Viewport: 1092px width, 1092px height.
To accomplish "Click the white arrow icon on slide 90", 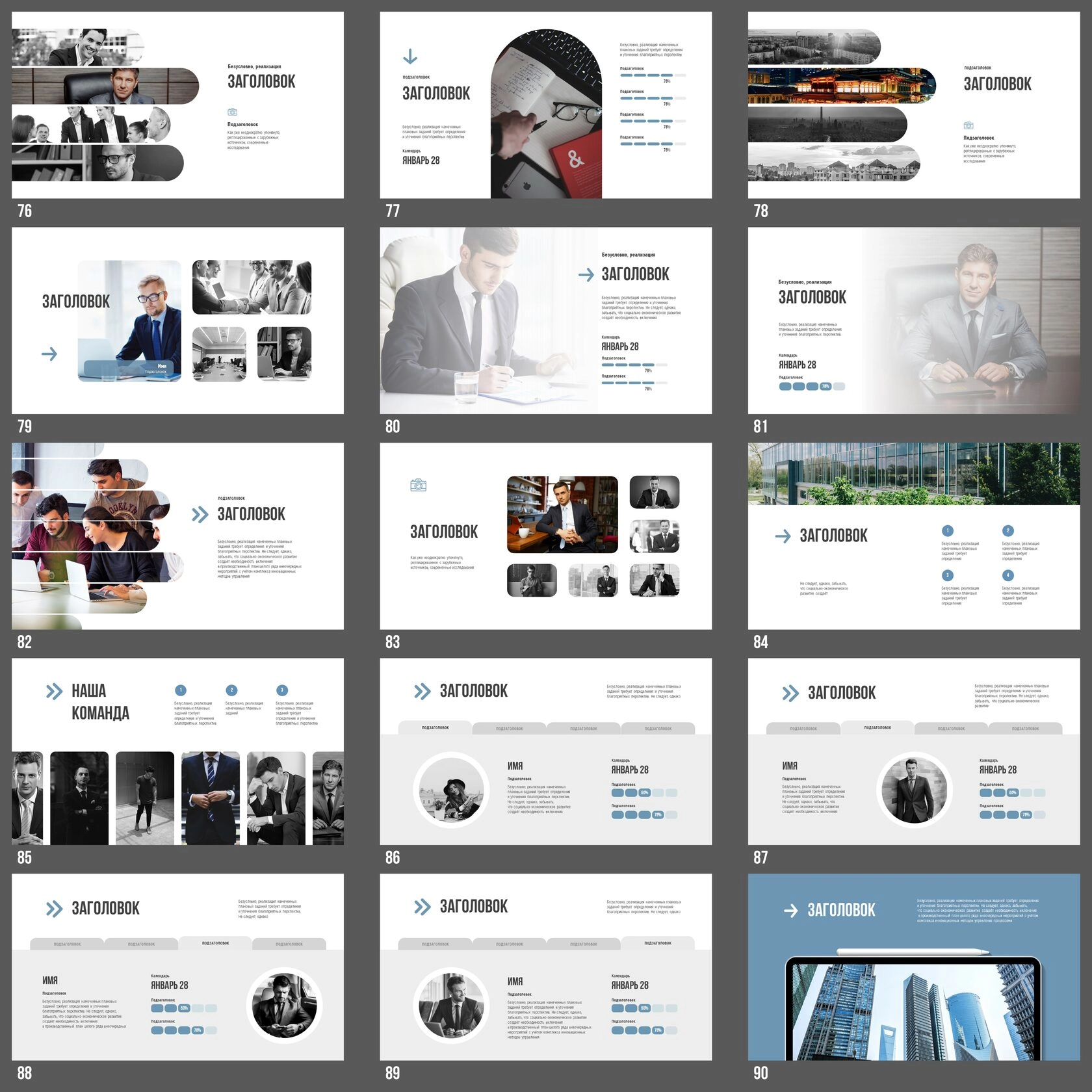I will click(790, 911).
